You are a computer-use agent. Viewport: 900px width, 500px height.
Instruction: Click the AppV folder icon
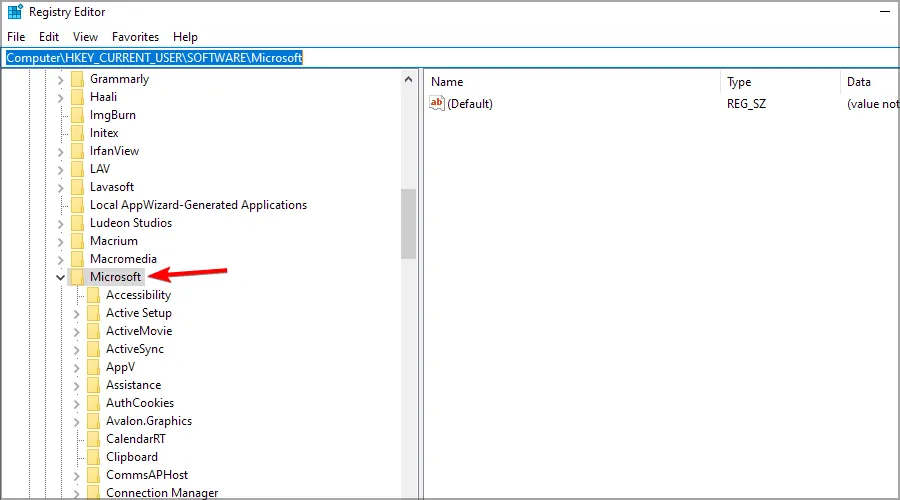(94, 367)
